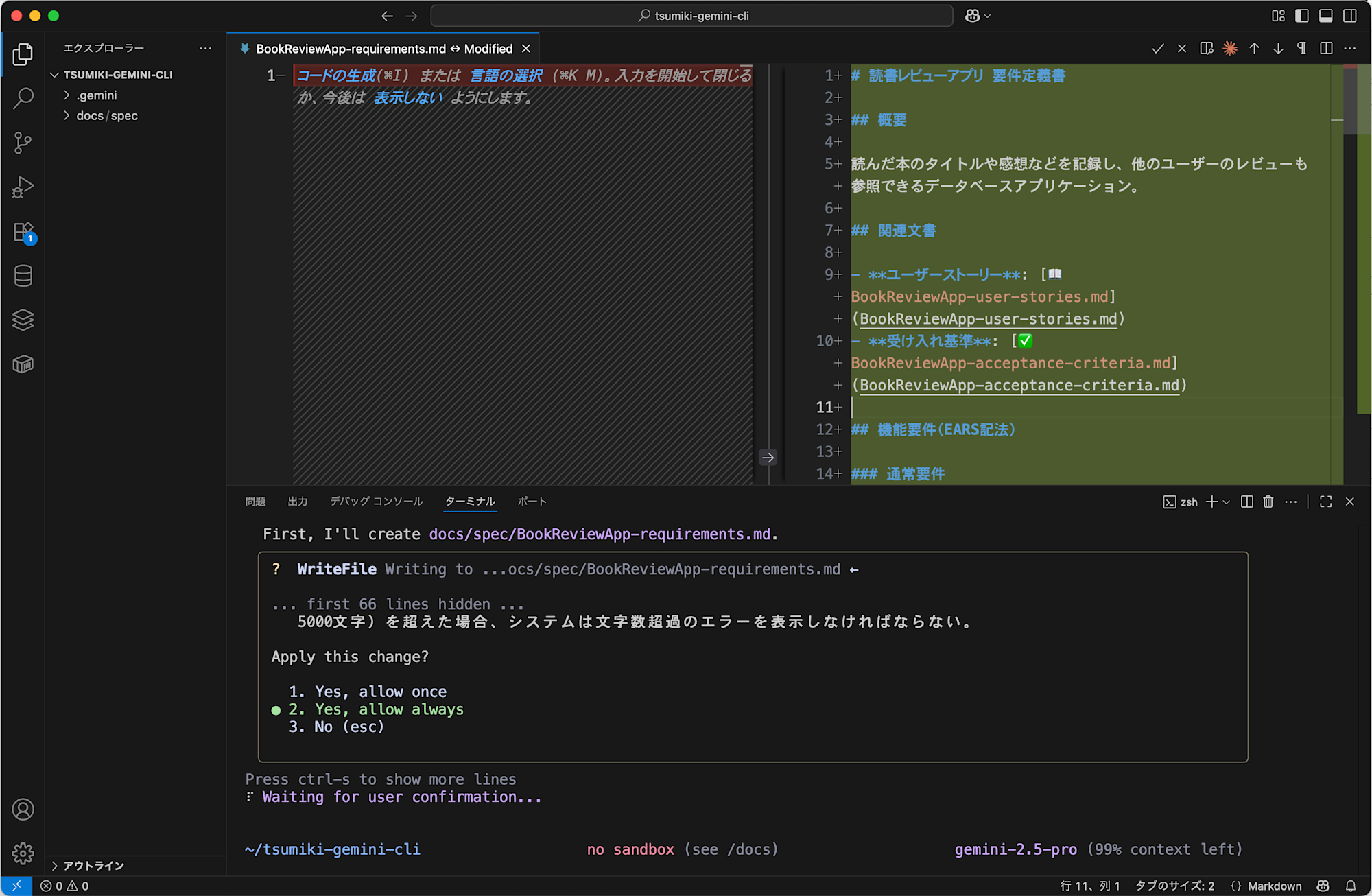The height and width of the screenshot is (896, 1372).
Task: Open terminal panel more actions
Action: pyautogui.click(x=1291, y=502)
